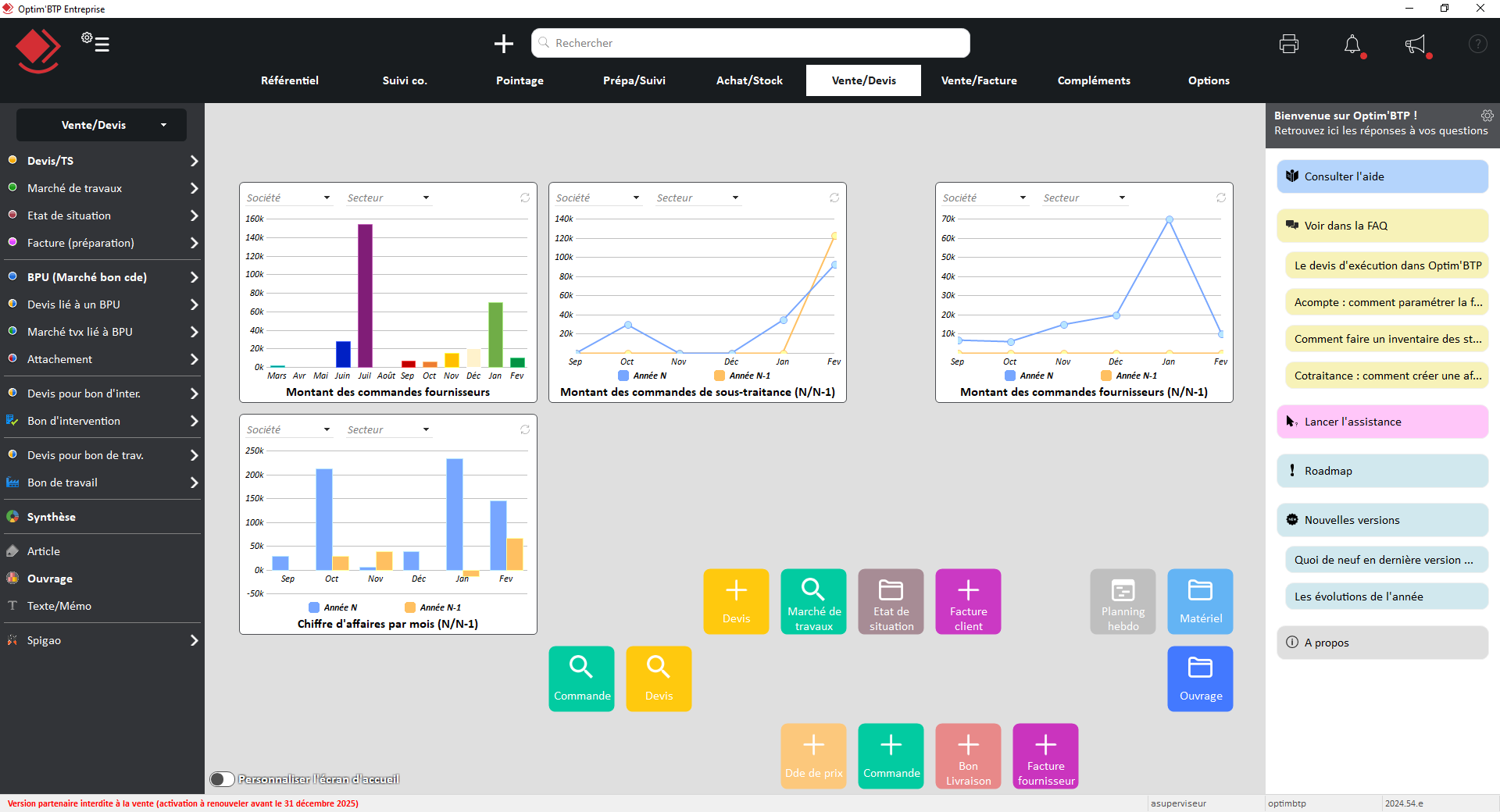Screen dimensions: 1500x812
Task: Click the green new Commande tile
Action: pos(891,756)
